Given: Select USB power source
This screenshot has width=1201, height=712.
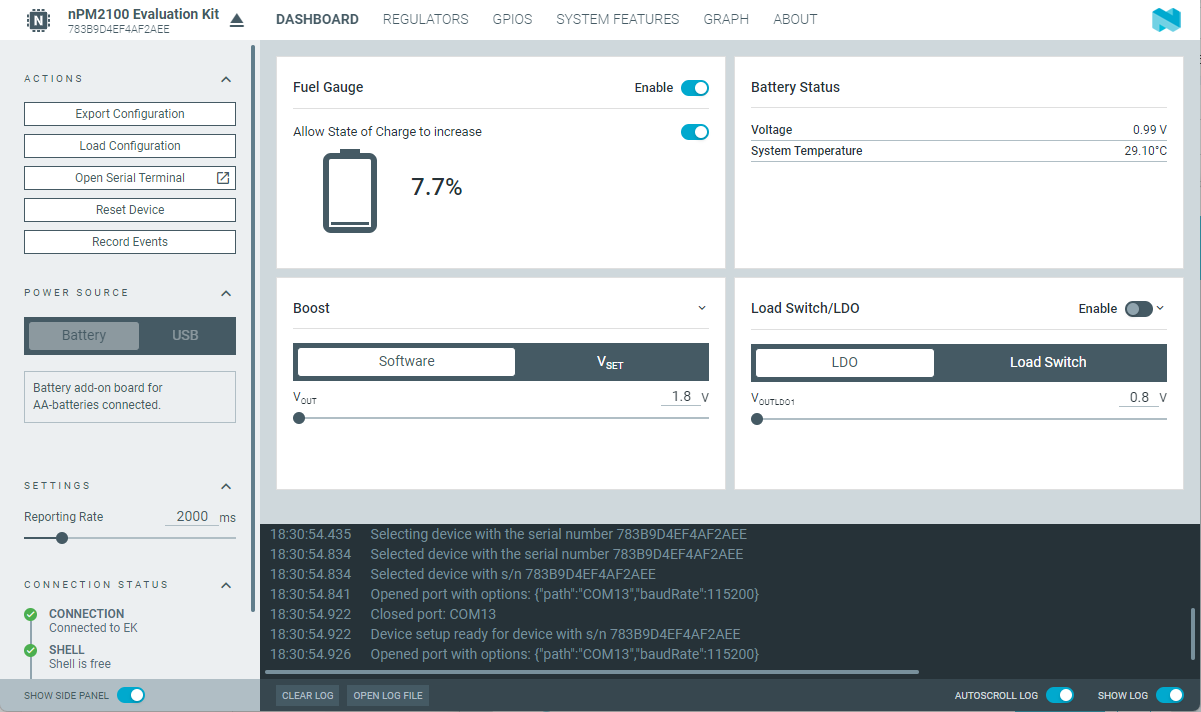Looking at the screenshot, I should click(x=185, y=336).
